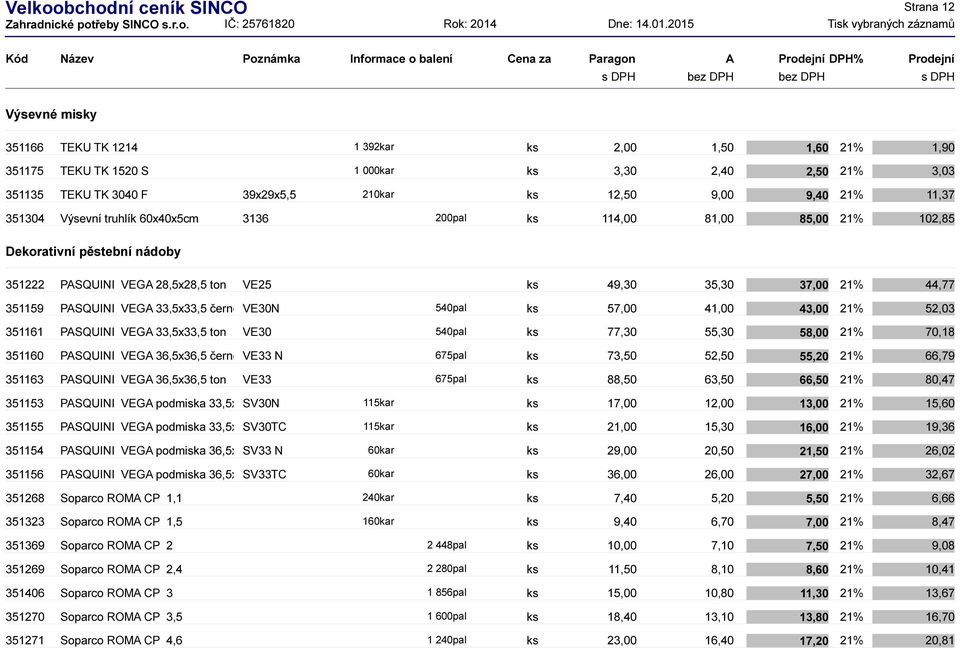Viewport: 960px width, 648px height.
Task: Click the 'Kód' column header
Action: (17, 59)
